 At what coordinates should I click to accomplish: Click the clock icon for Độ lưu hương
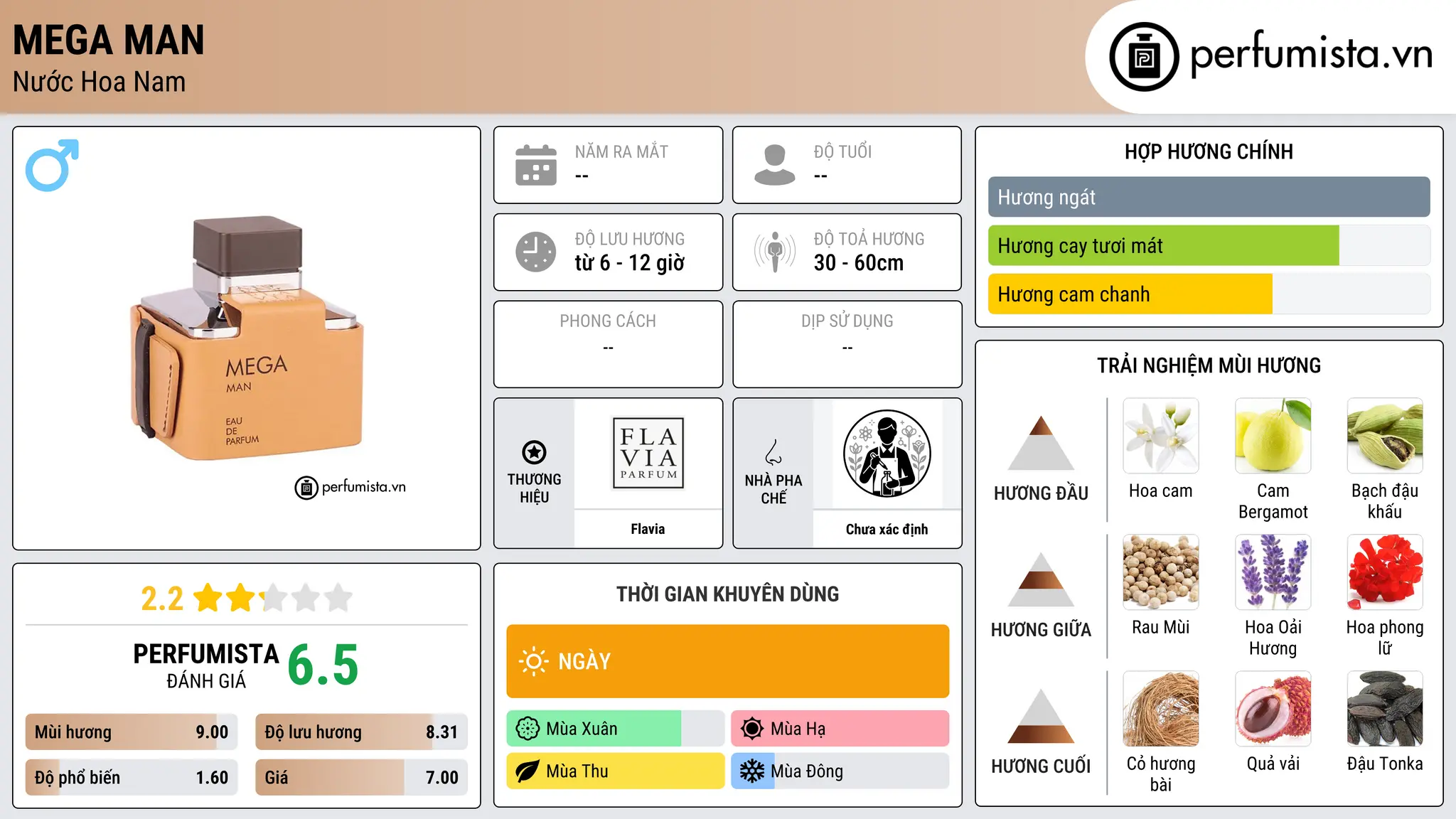536,252
